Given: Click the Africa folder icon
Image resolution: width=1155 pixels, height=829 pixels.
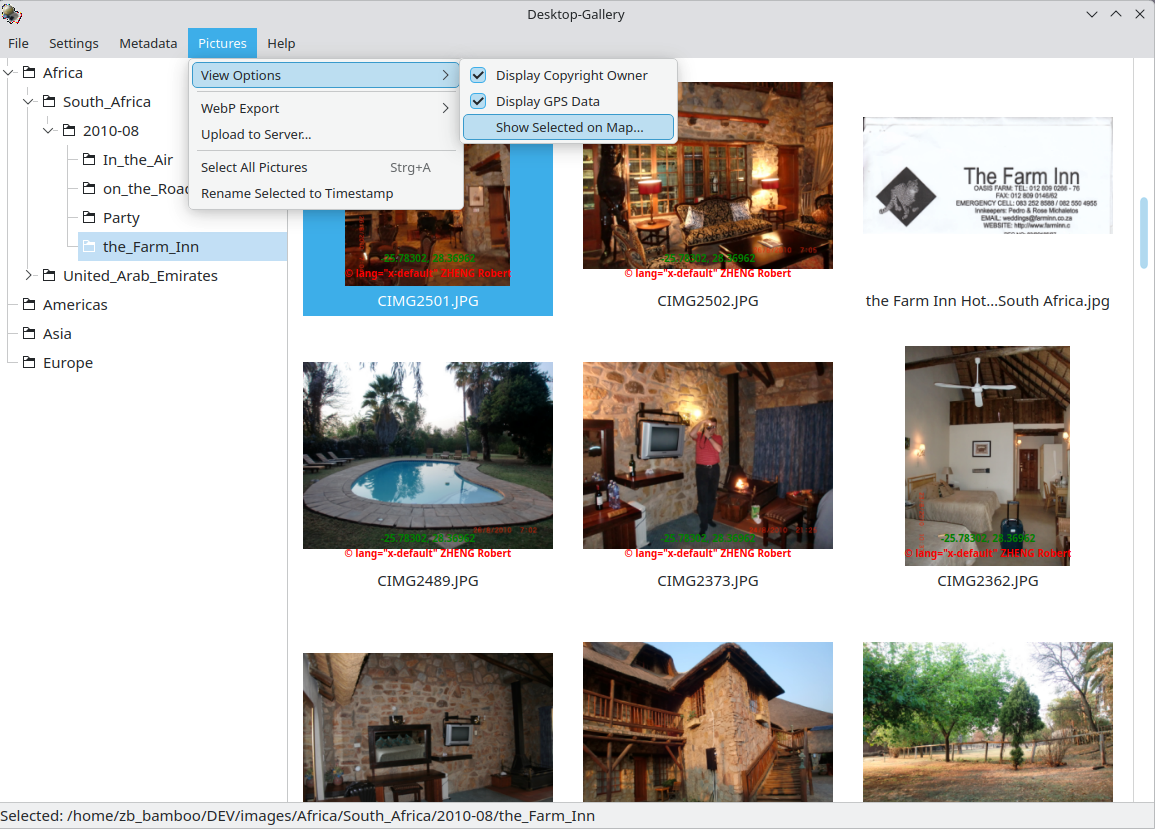Looking at the screenshot, I should coord(29,73).
